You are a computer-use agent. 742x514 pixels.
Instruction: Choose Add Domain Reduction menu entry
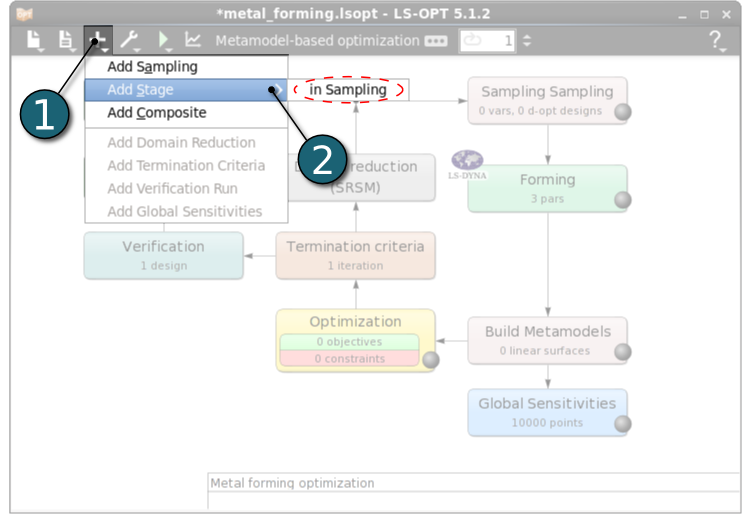pyautogui.click(x=186, y=142)
